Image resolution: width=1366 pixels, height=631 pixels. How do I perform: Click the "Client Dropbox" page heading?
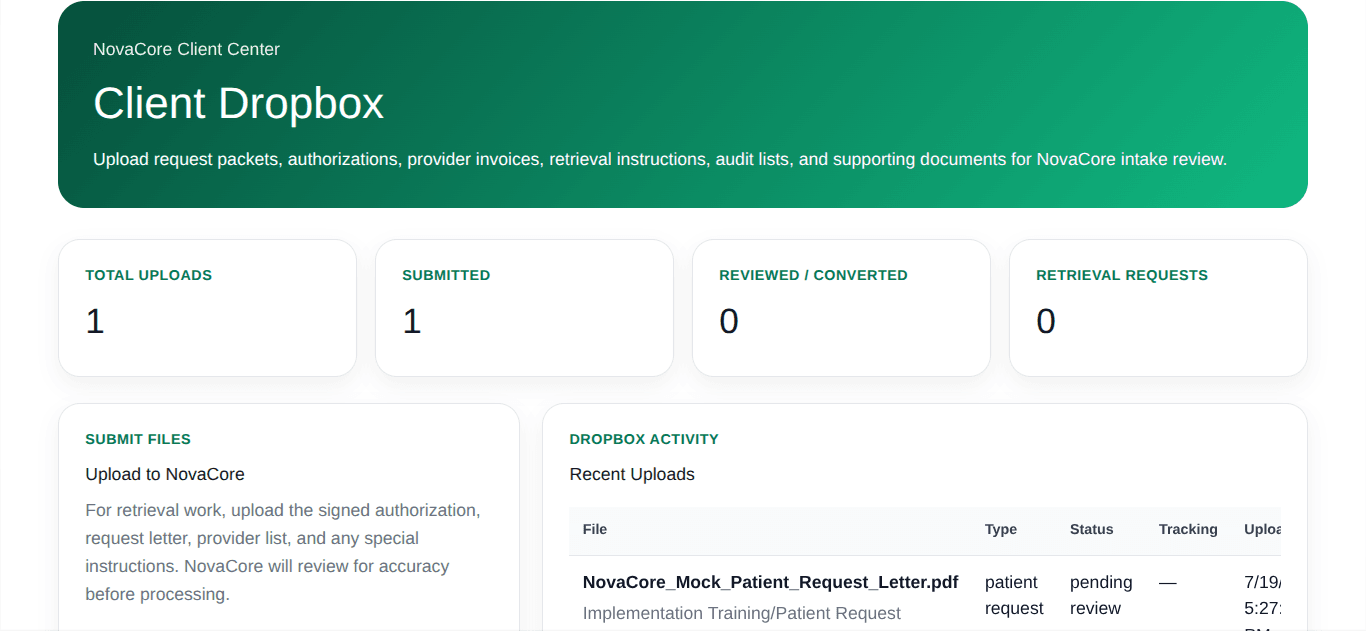coord(238,103)
